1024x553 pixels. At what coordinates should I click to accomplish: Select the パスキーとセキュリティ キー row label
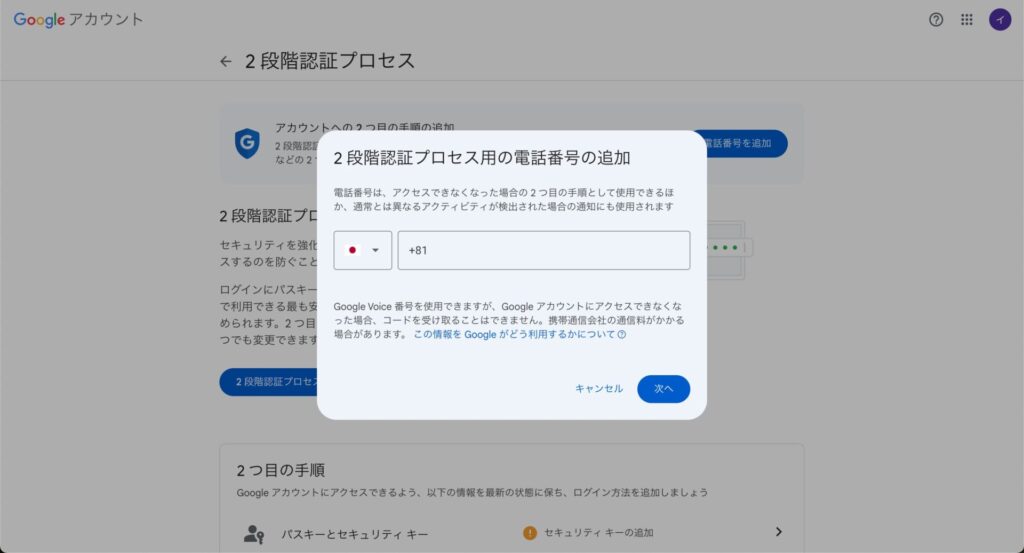point(355,534)
